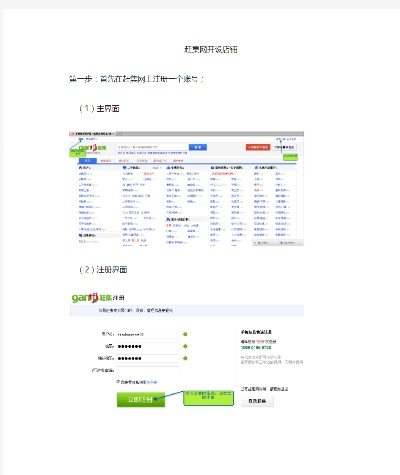Focus the search box on Ganji main page
The width and height of the screenshot is (400, 475).
coord(152,147)
